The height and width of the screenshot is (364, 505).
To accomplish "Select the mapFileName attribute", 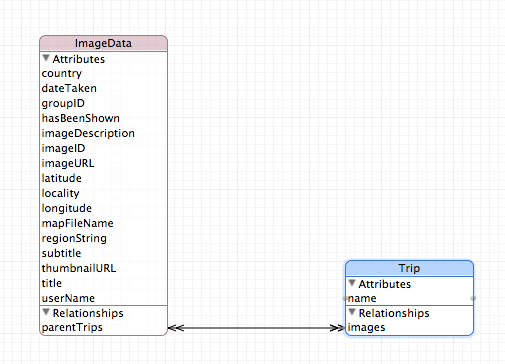I will 103,223.
